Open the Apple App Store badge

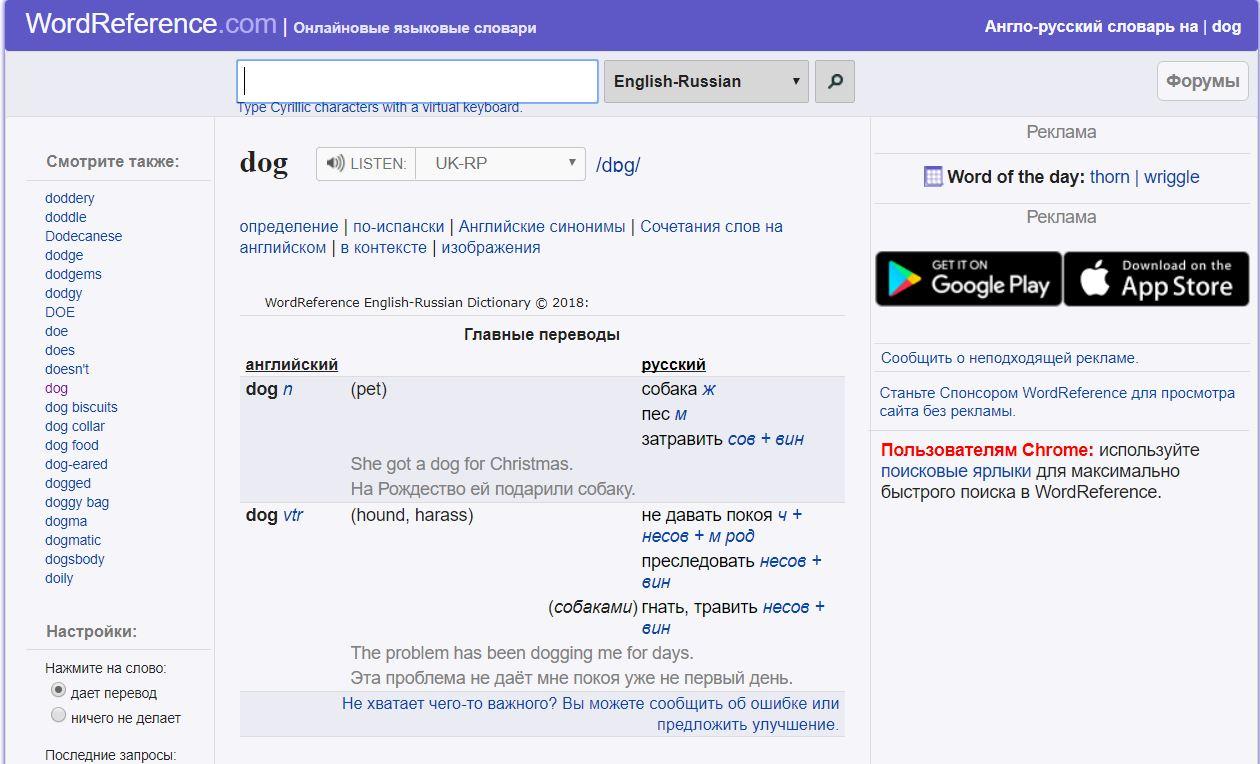1156,278
